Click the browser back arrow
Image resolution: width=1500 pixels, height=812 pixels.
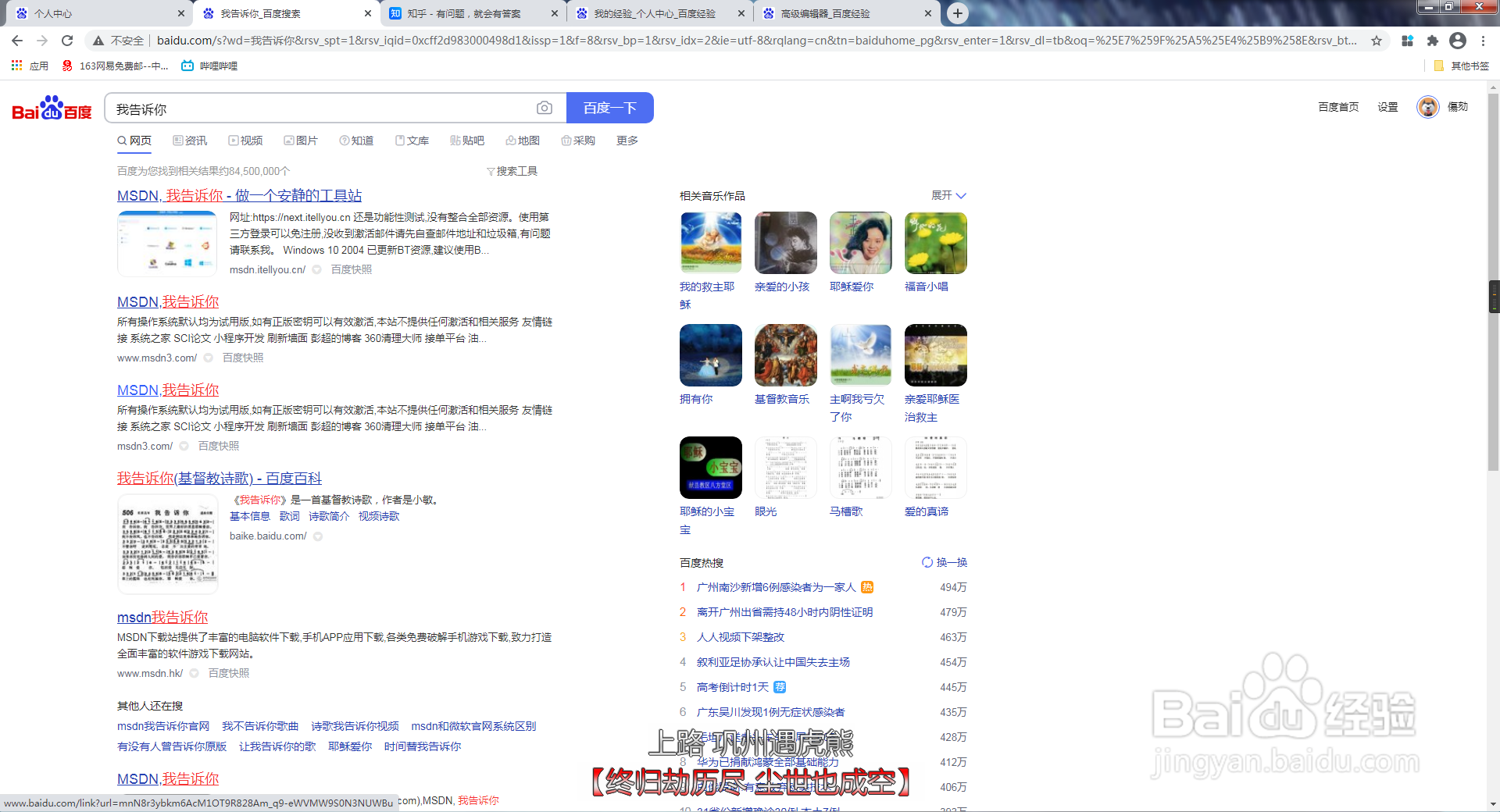tap(17, 41)
